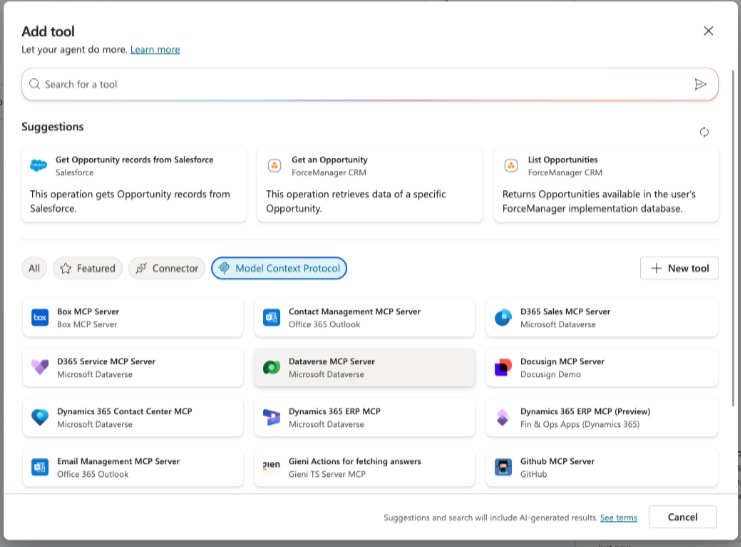Click the Docusign MCP Server icon

[x=503, y=368]
